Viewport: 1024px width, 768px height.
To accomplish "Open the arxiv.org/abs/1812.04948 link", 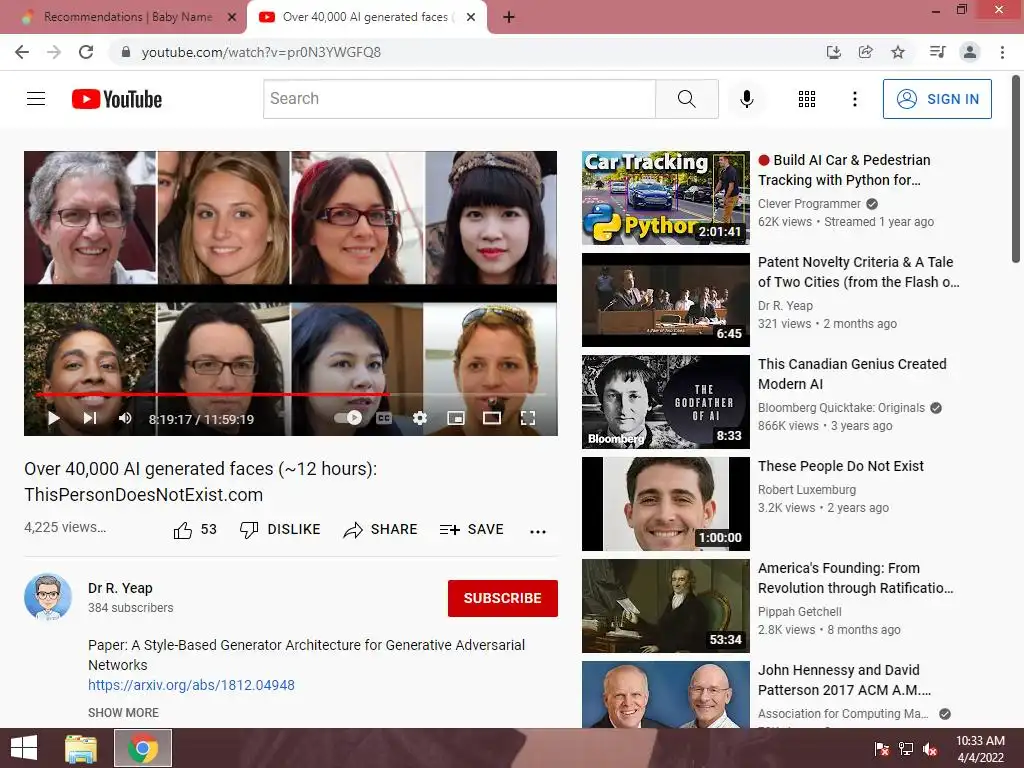I will coord(191,685).
